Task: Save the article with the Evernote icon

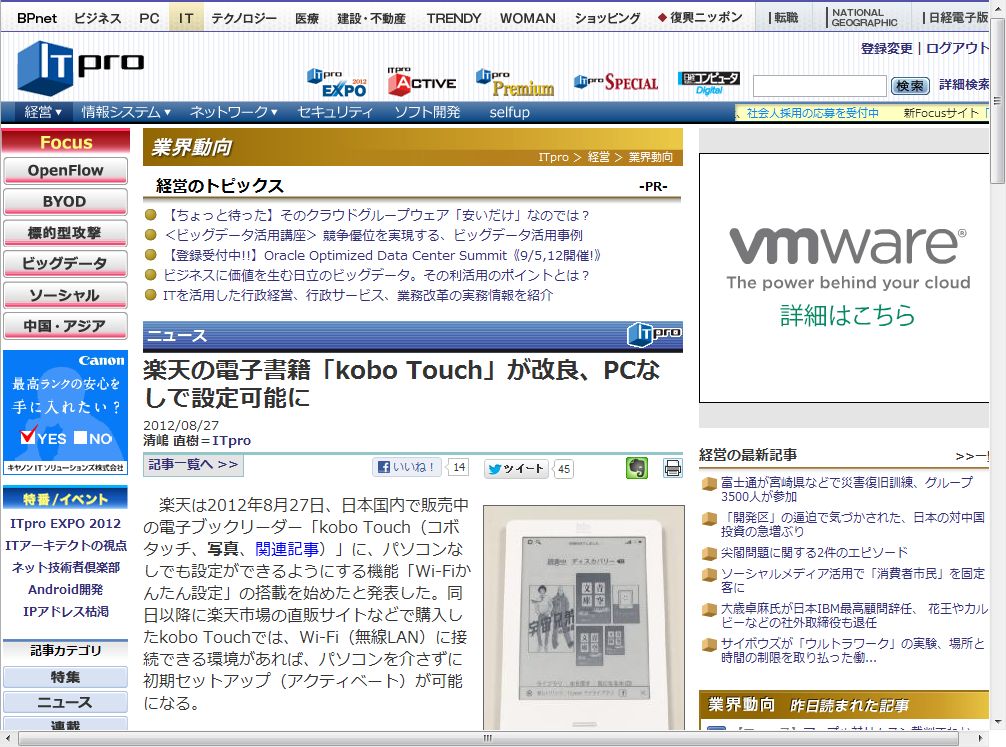Action: point(636,468)
